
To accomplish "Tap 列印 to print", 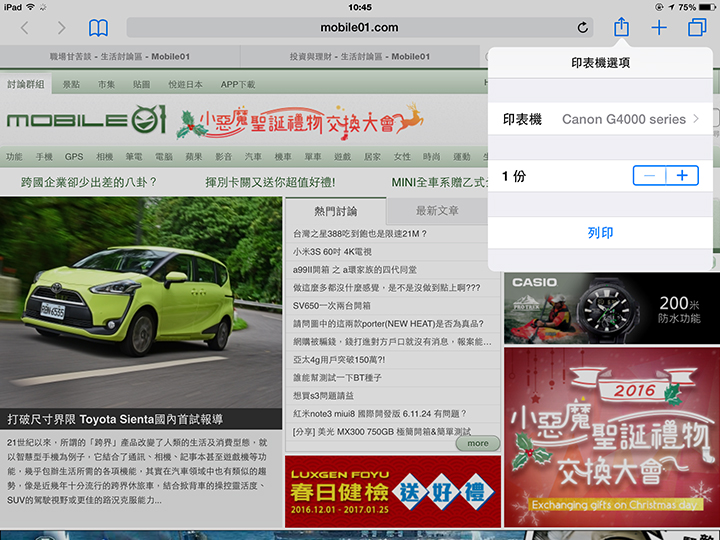I will (x=600, y=233).
